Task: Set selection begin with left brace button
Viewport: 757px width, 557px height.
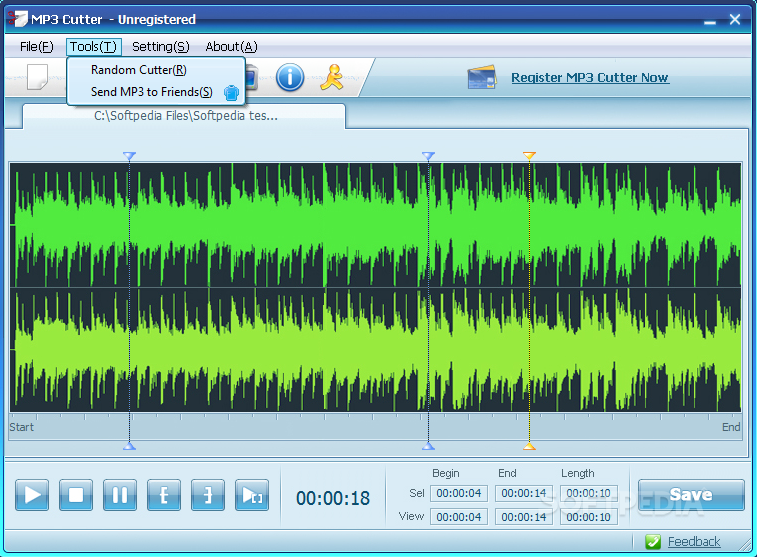Action: point(164,495)
